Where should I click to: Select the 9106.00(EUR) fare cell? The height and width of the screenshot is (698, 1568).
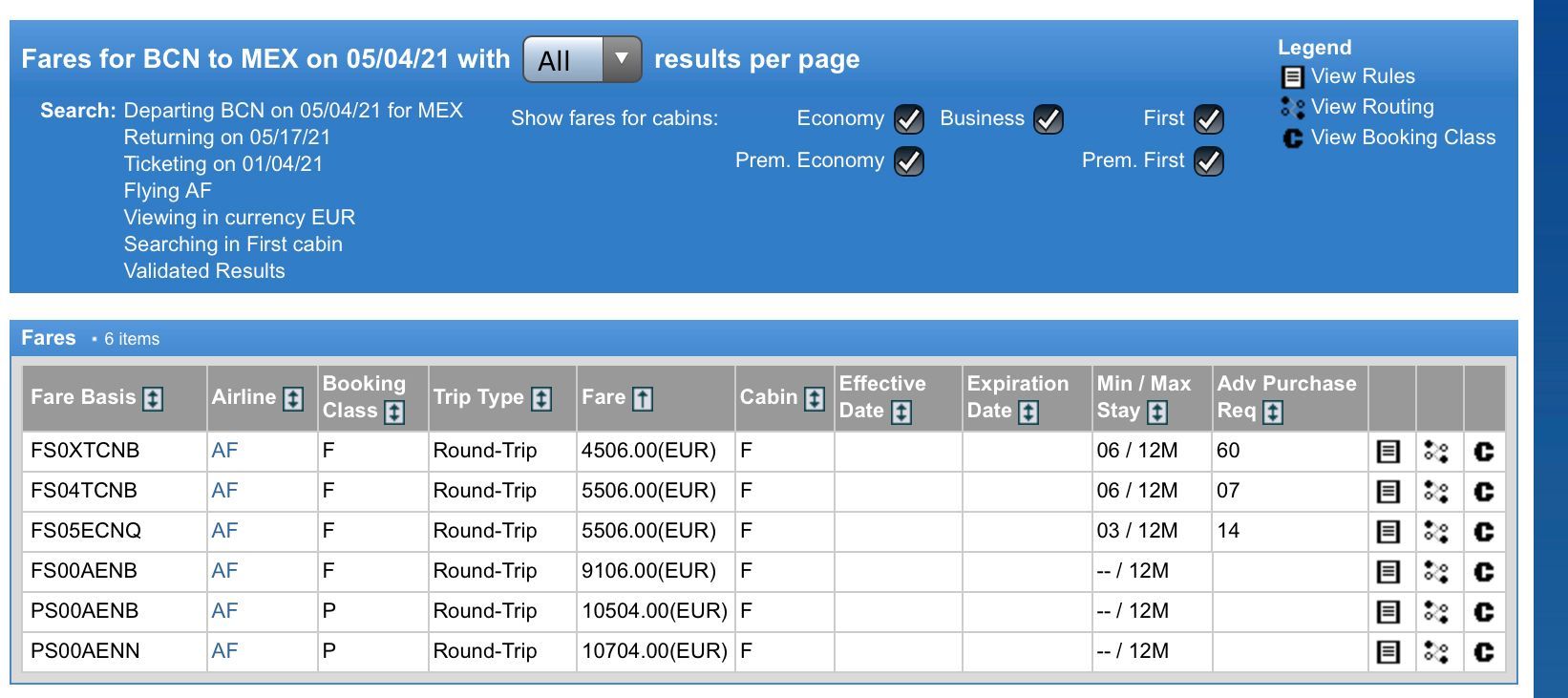648,571
